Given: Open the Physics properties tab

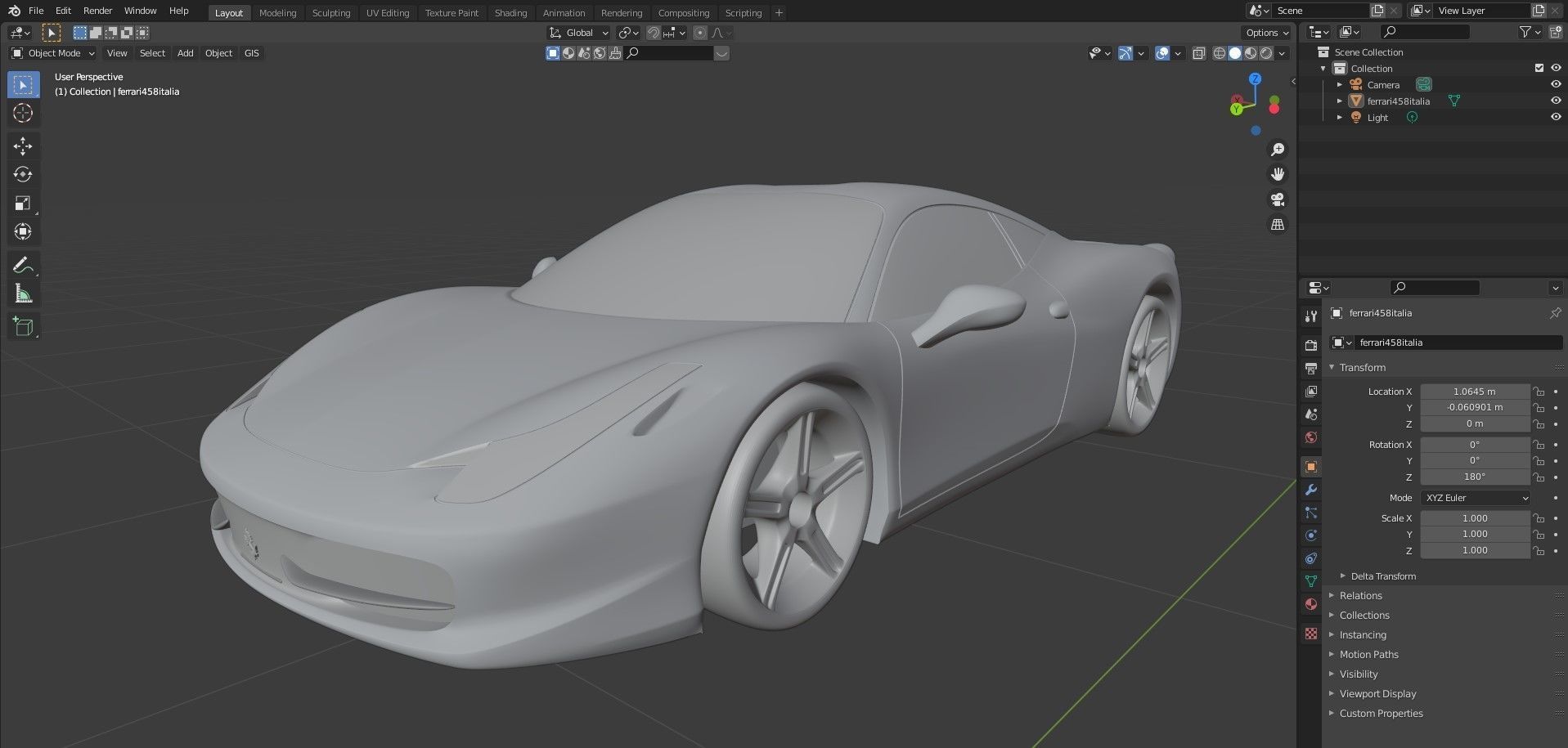Looking at the screenshot, I should pos(1311,535).
